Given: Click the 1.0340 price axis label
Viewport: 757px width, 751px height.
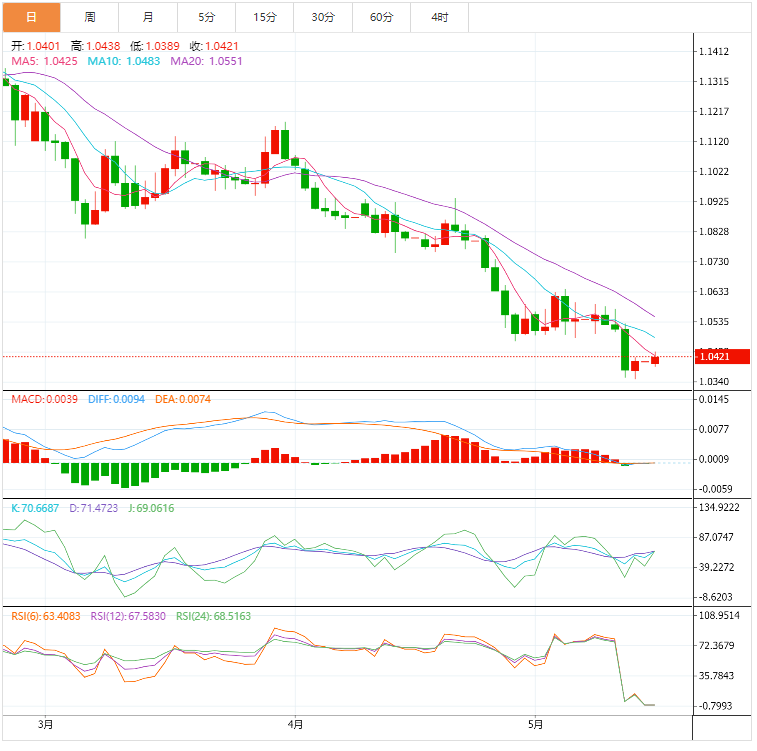Looking at the screenshot, I should 714,382.
